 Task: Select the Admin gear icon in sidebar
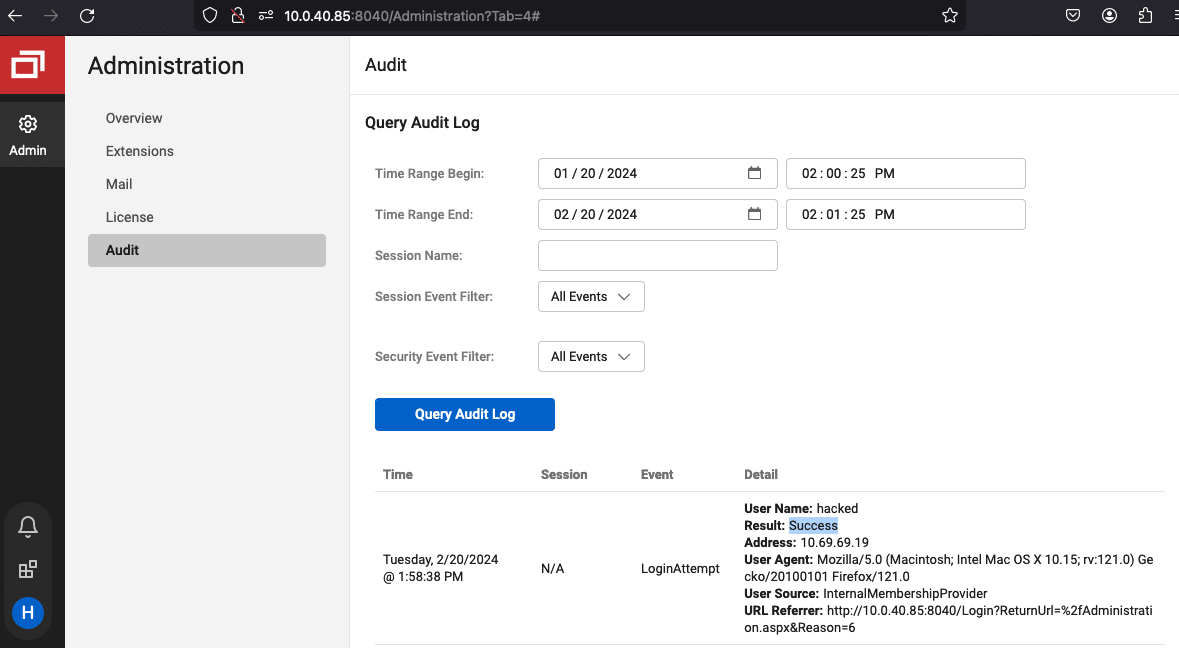click(28, 122)
